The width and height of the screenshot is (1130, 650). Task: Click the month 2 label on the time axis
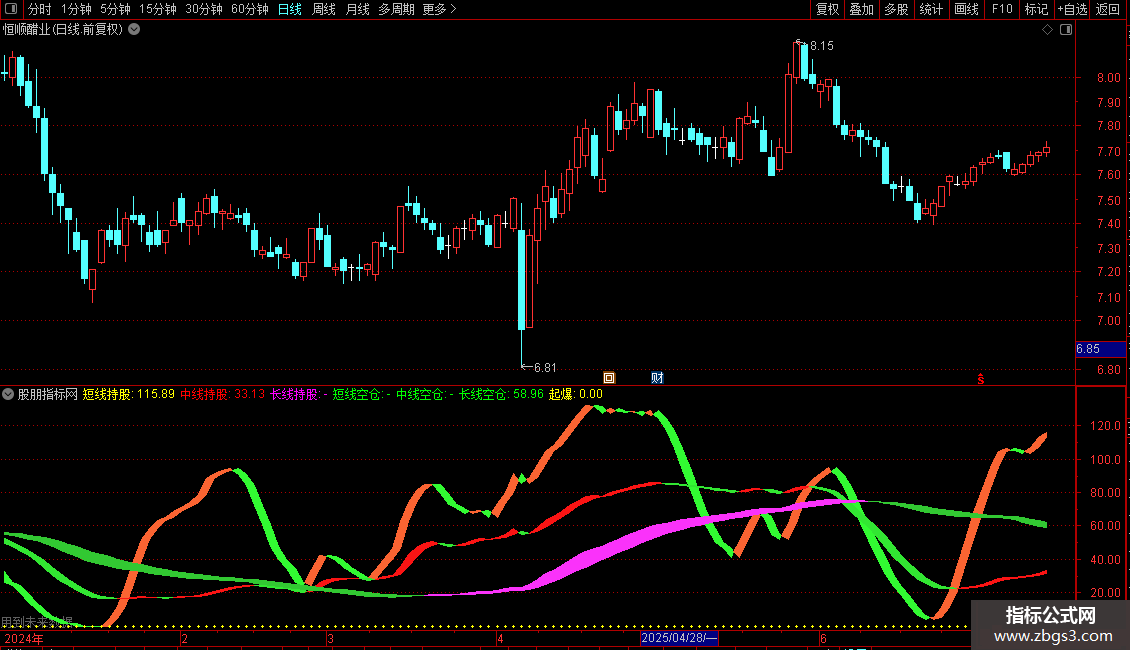[184, 638]
